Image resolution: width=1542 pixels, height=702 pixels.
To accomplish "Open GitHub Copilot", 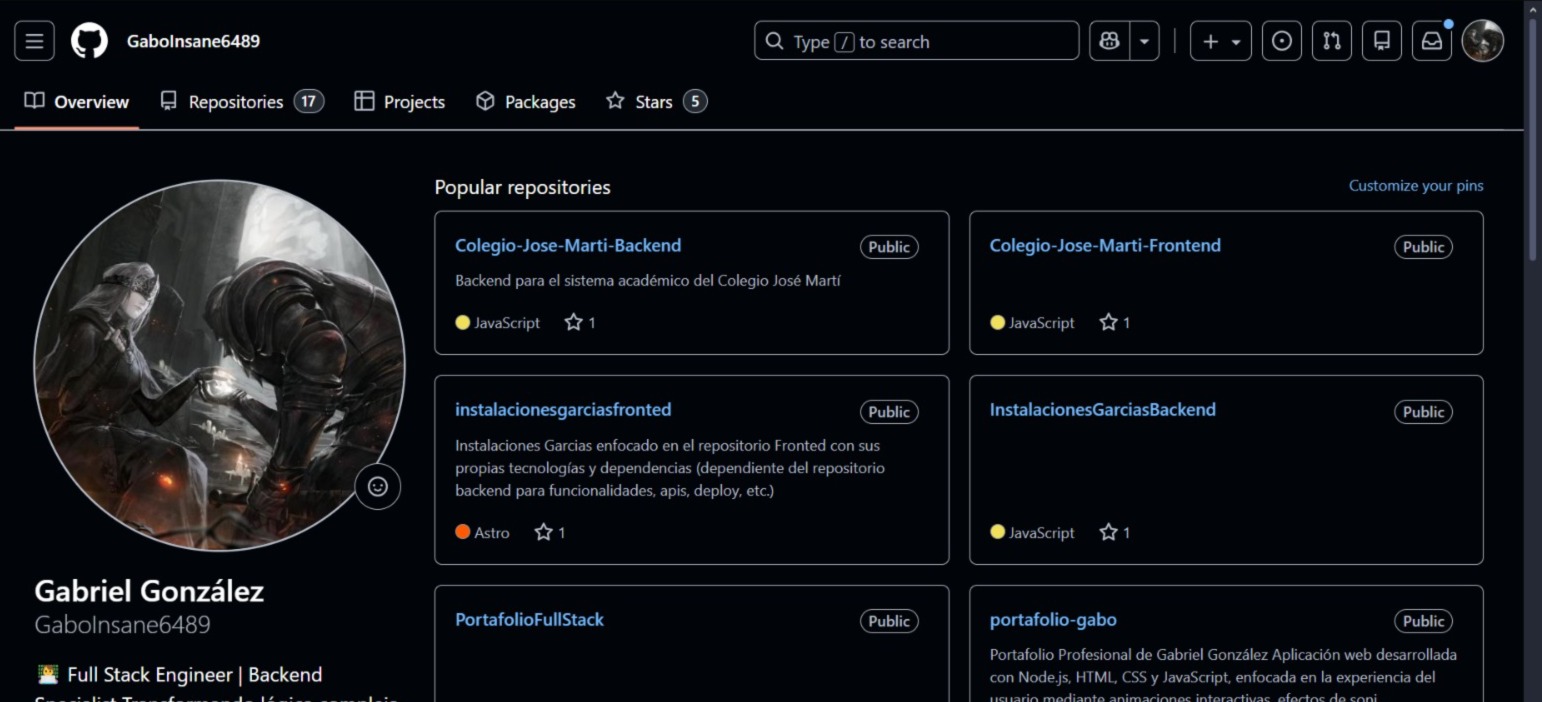I will pos(1106,40).
